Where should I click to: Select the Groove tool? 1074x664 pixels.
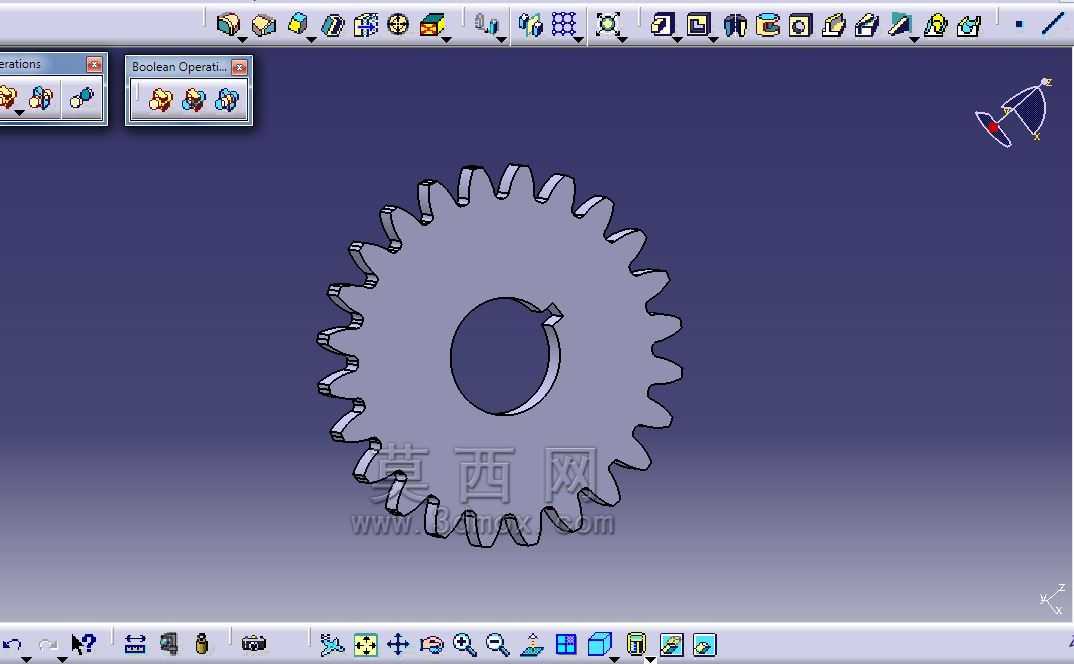pyautogui.click(x=768, y=25)
